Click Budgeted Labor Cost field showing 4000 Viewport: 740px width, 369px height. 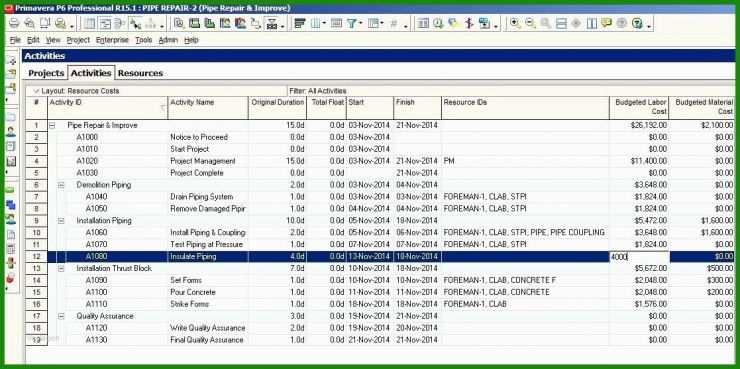coord(639,257)
